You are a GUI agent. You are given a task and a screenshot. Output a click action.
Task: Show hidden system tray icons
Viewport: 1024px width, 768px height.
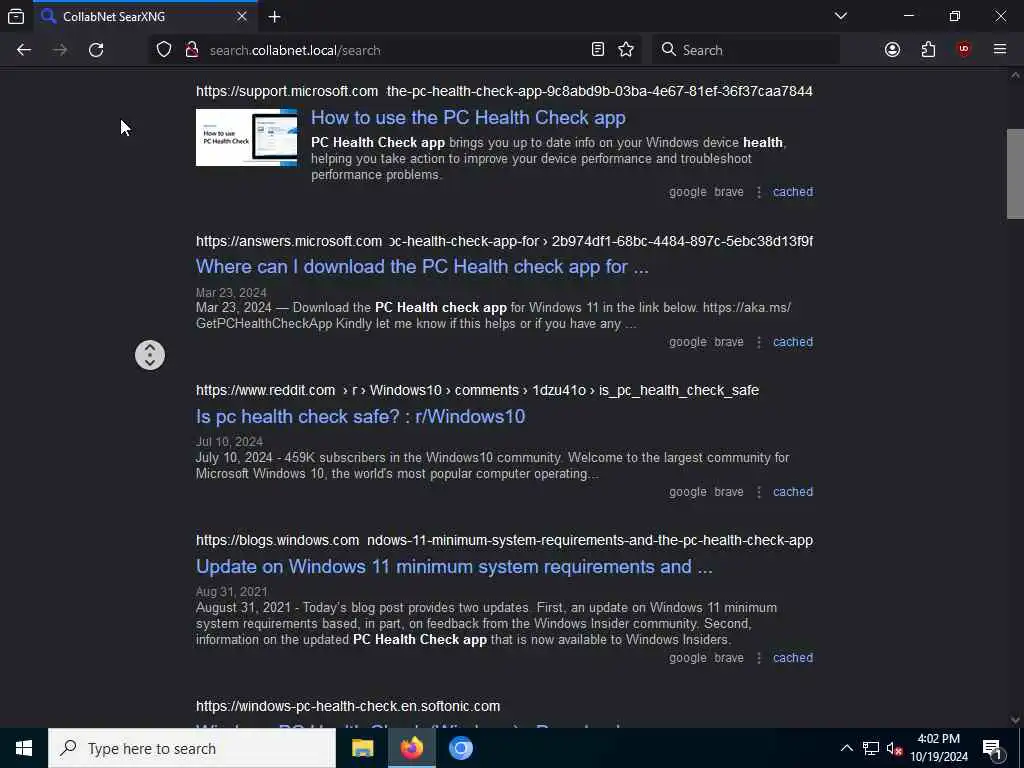846,748
